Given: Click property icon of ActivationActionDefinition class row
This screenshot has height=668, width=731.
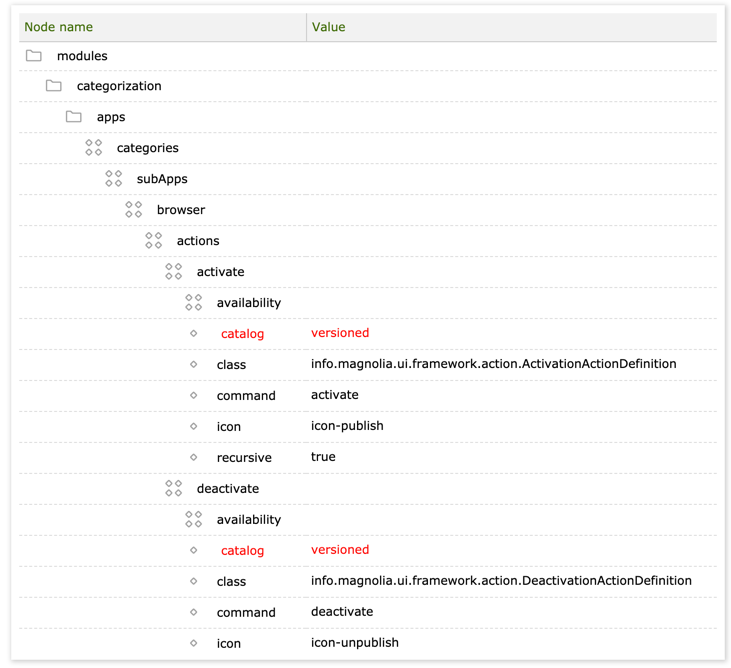Looking at the screenshot, I should pos(193,364).
